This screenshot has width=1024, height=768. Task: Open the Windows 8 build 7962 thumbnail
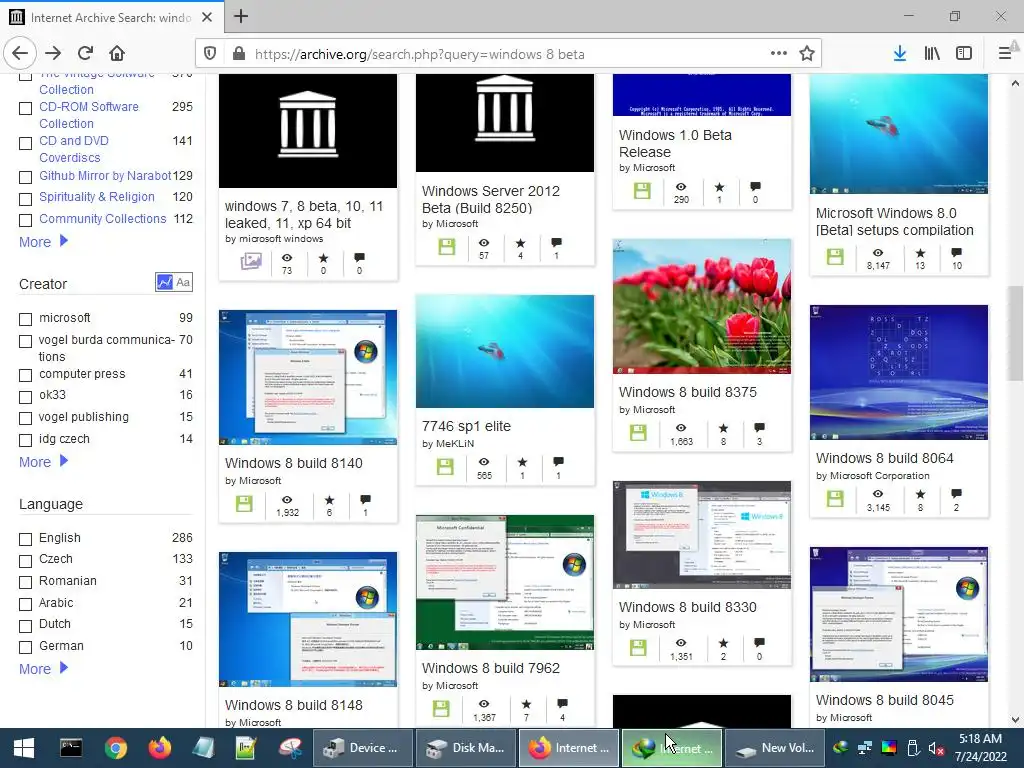click(x=505, y=583)
